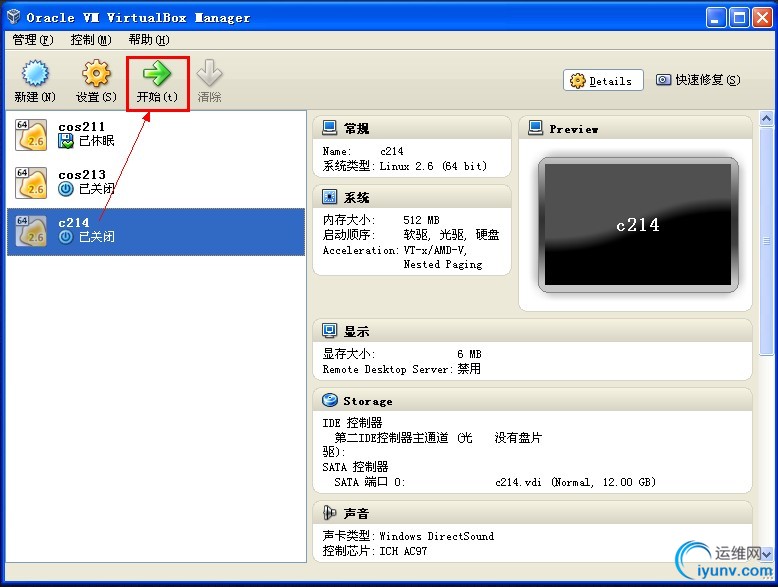
Task: Click the cos211 OS type icon
Action: [31, 134]
